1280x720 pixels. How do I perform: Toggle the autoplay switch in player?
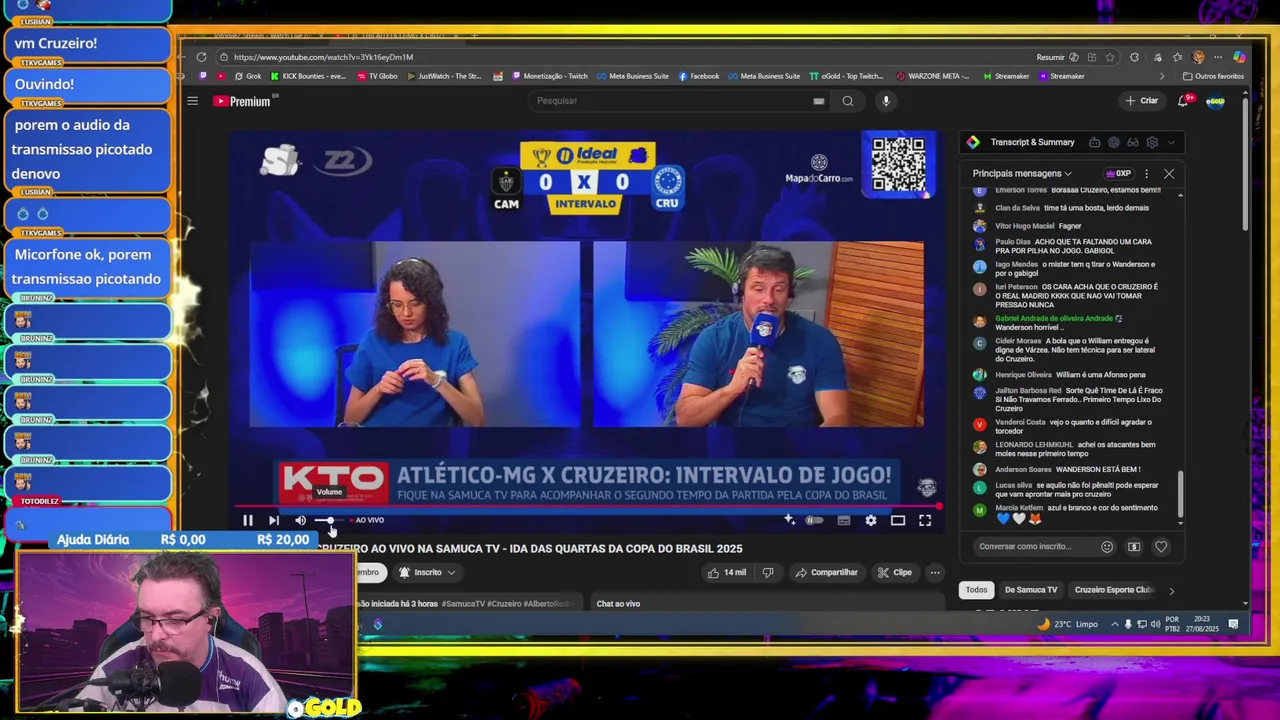click(815, 520)
